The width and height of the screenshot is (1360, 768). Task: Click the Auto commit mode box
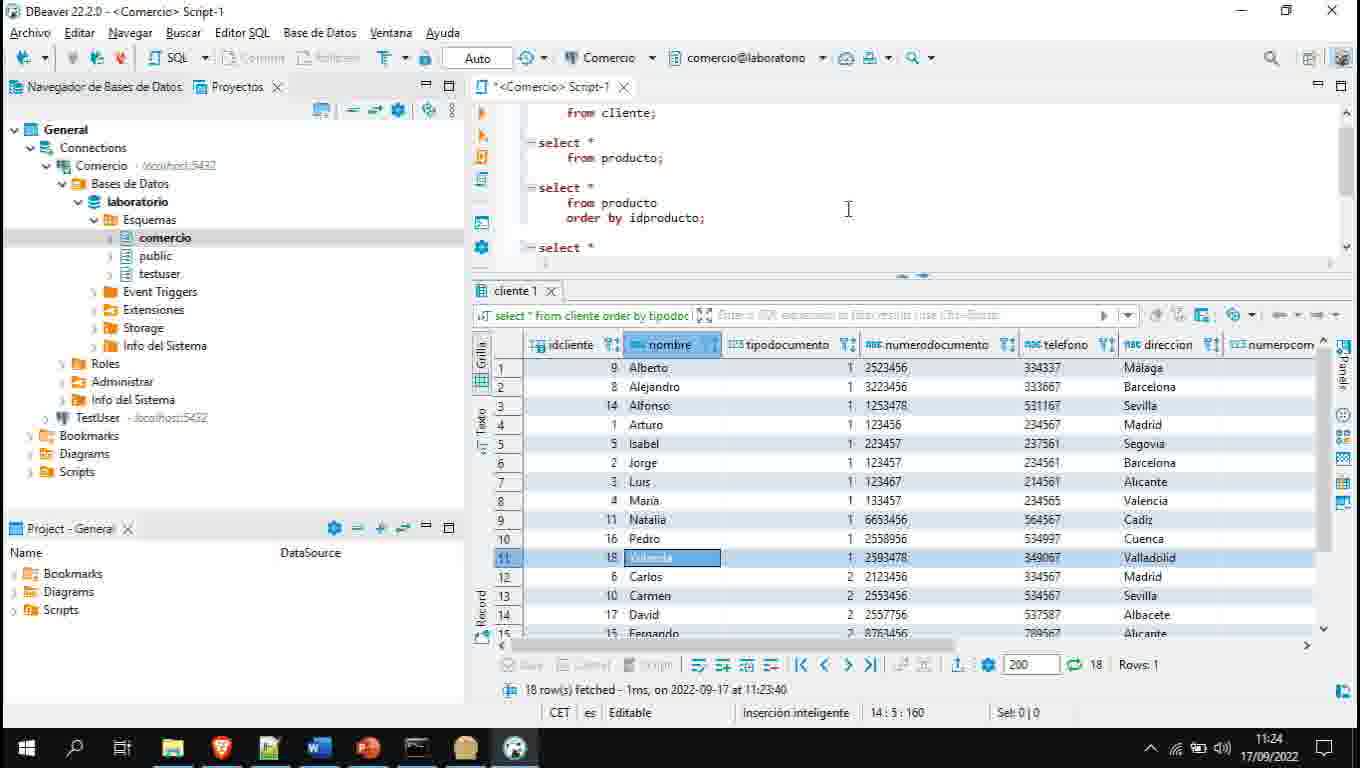click(478, 58)
